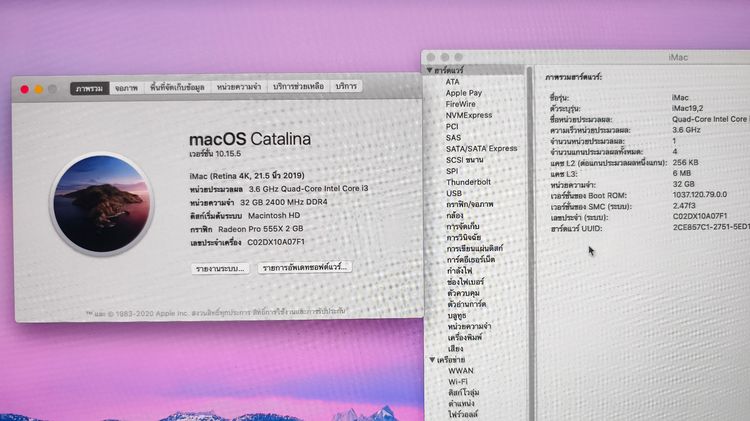
Task: Select ATA in the System Information sidebar
Action: (x=452, y=82)
